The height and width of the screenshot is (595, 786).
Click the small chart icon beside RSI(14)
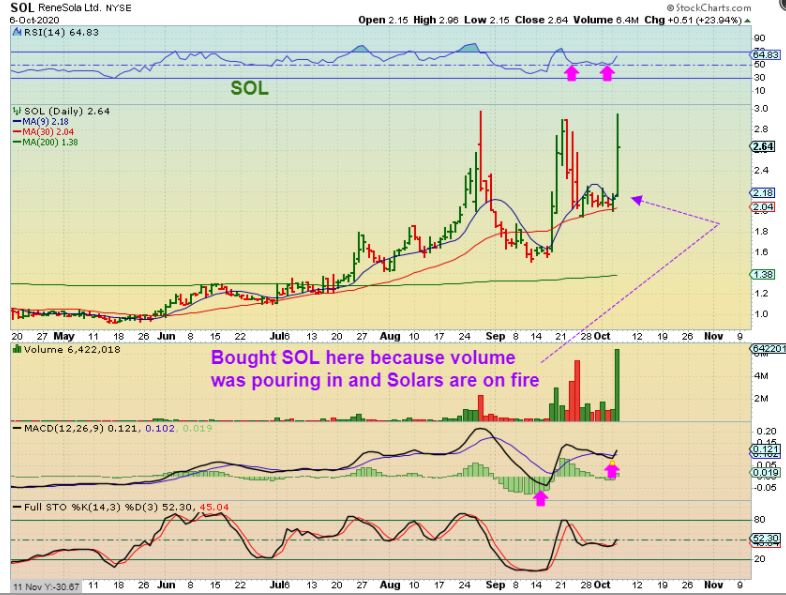[x=17, y=33]
